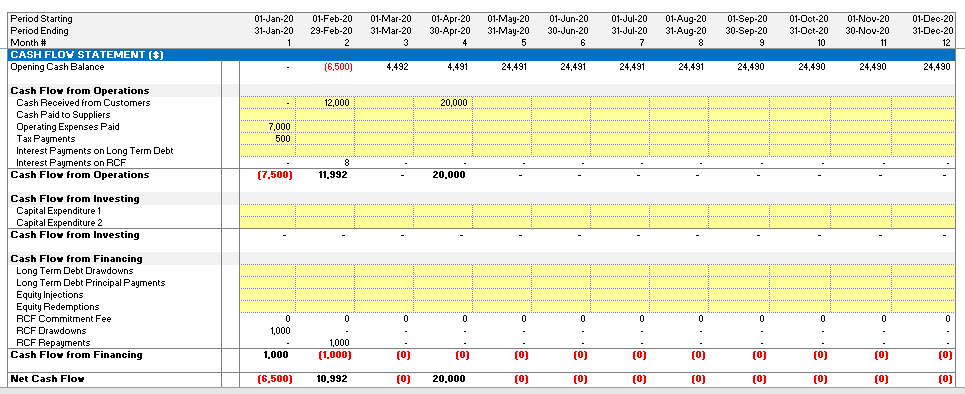Select the 20,000 Cash Received cell in April

[443, 103]
